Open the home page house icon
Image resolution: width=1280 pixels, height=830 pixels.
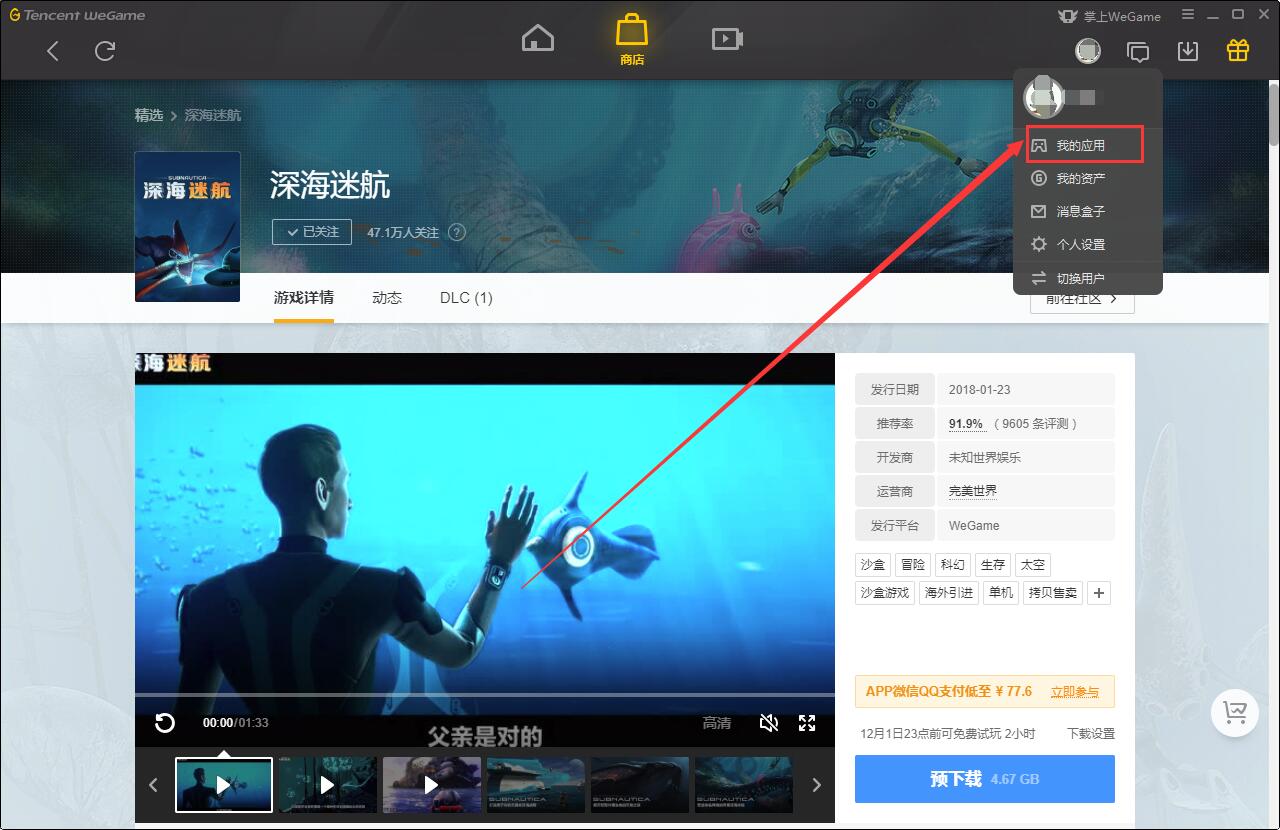[538, 38]
